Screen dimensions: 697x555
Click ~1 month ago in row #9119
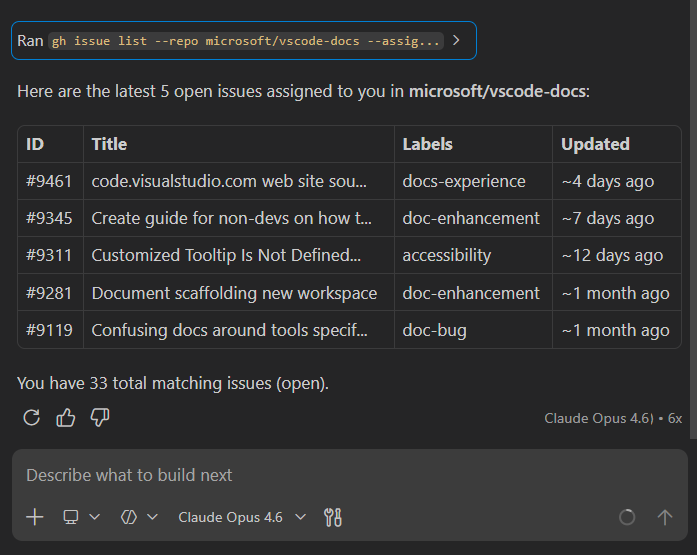(x=615, y=330)
